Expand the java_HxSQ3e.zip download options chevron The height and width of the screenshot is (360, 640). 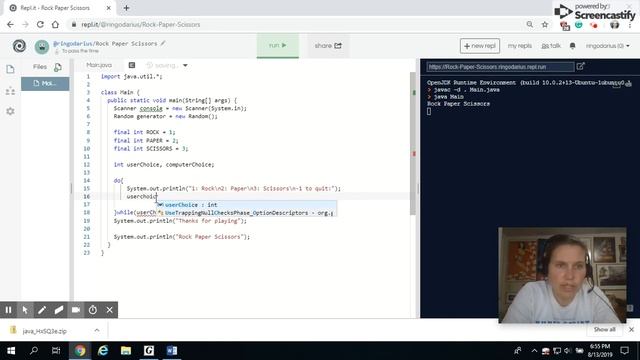97,330
